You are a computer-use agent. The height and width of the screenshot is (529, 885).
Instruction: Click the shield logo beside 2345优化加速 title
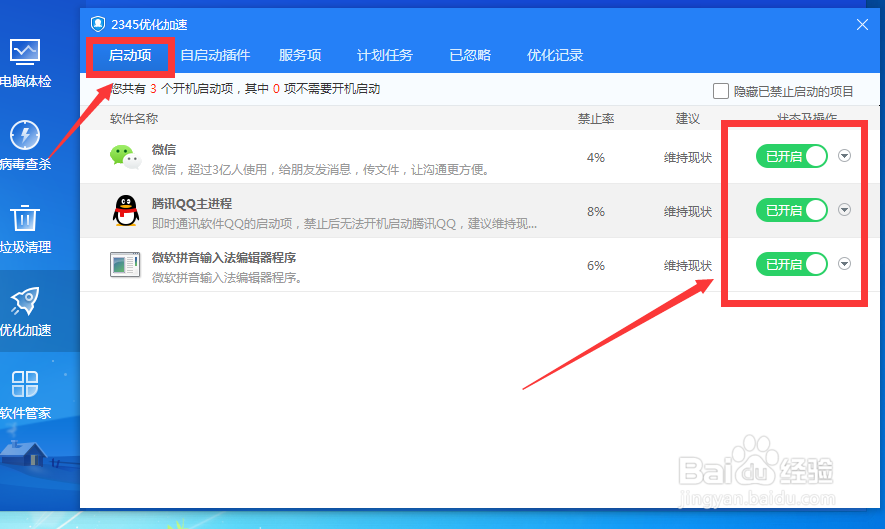(98, 24)
